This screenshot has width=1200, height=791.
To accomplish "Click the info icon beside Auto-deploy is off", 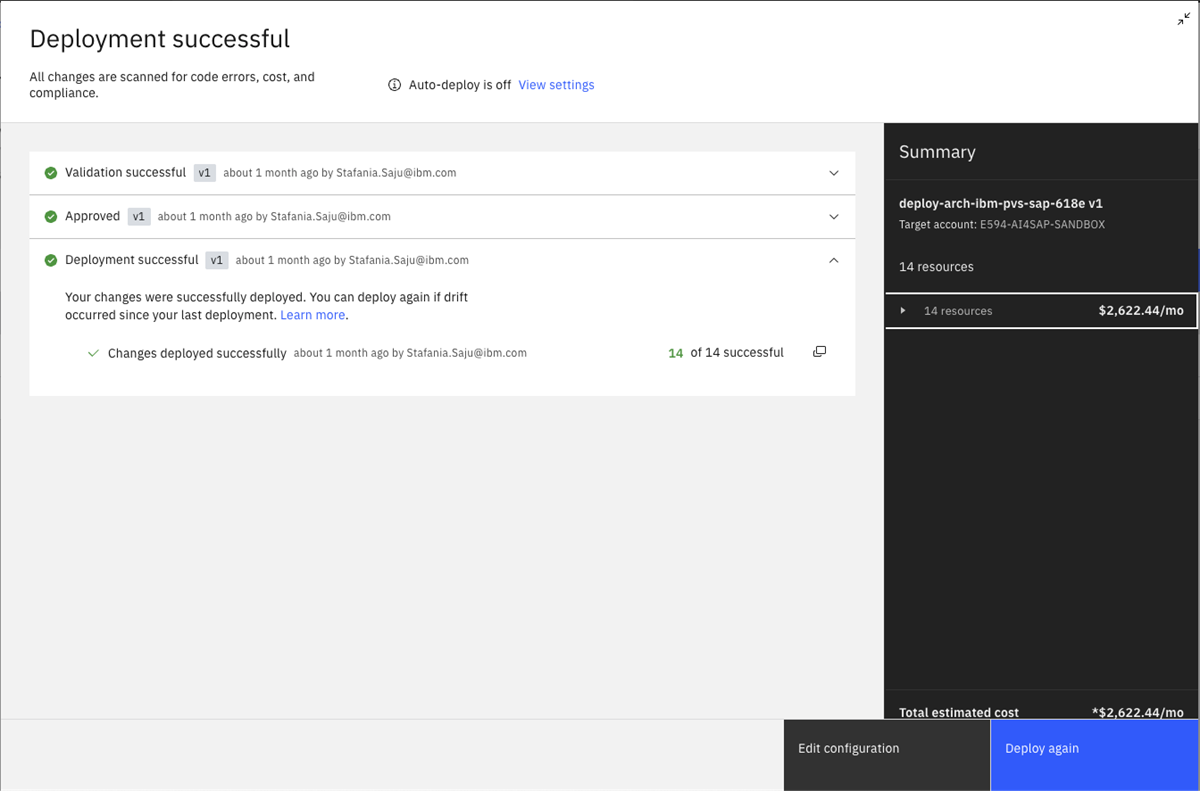I will coord(395,85).
